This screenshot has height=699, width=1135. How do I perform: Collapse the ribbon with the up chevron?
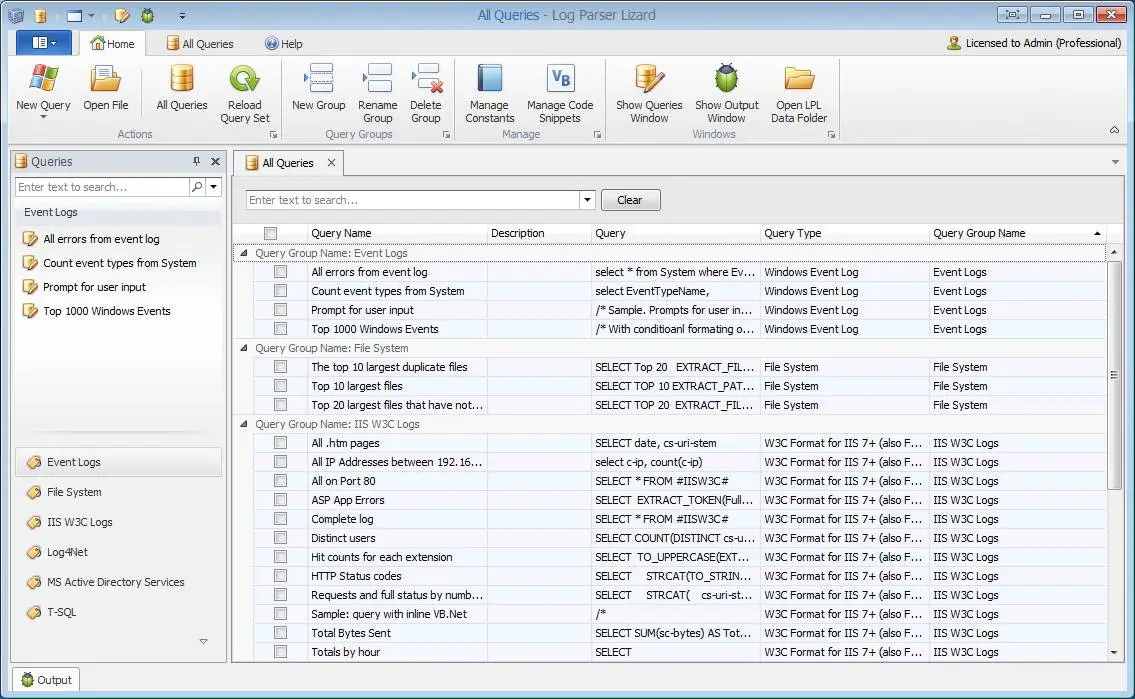(x=1114, y=130)
